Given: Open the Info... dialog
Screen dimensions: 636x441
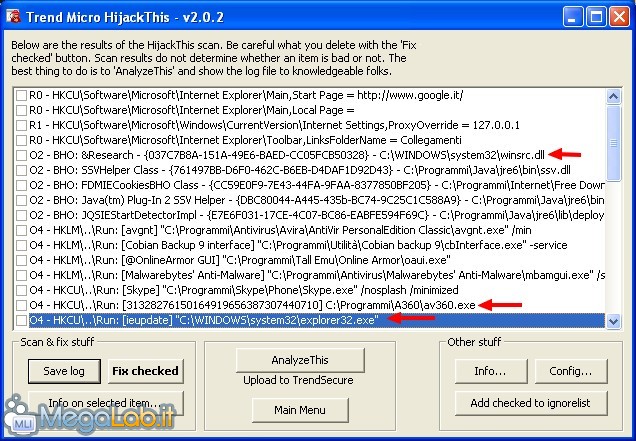Looking at the screenshot, I should pos(491,371).
